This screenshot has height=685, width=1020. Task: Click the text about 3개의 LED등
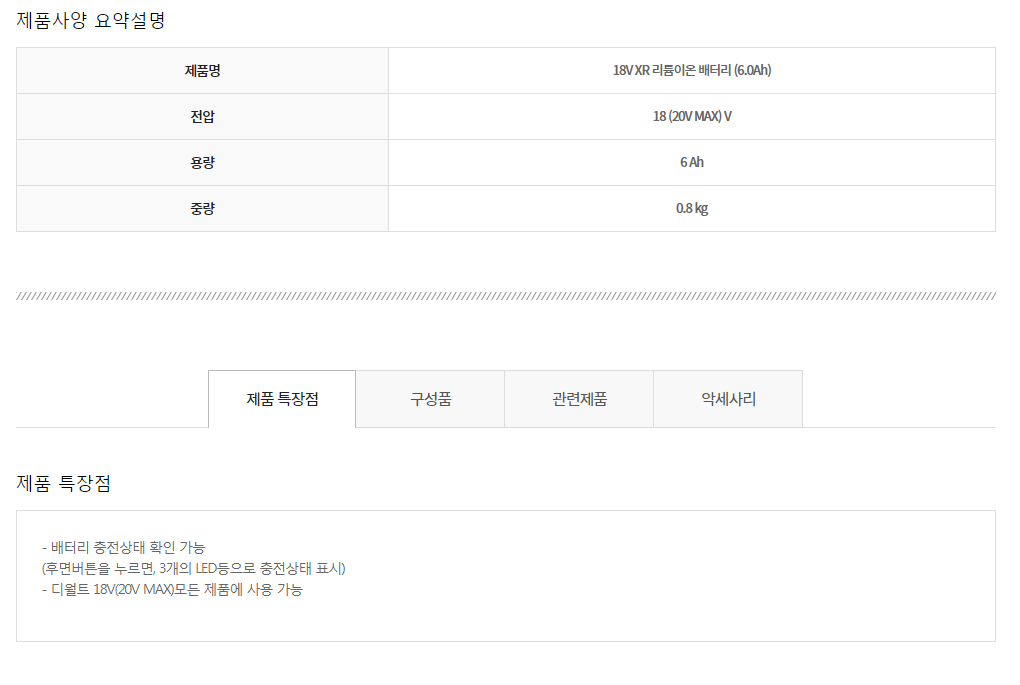(193, 568)
